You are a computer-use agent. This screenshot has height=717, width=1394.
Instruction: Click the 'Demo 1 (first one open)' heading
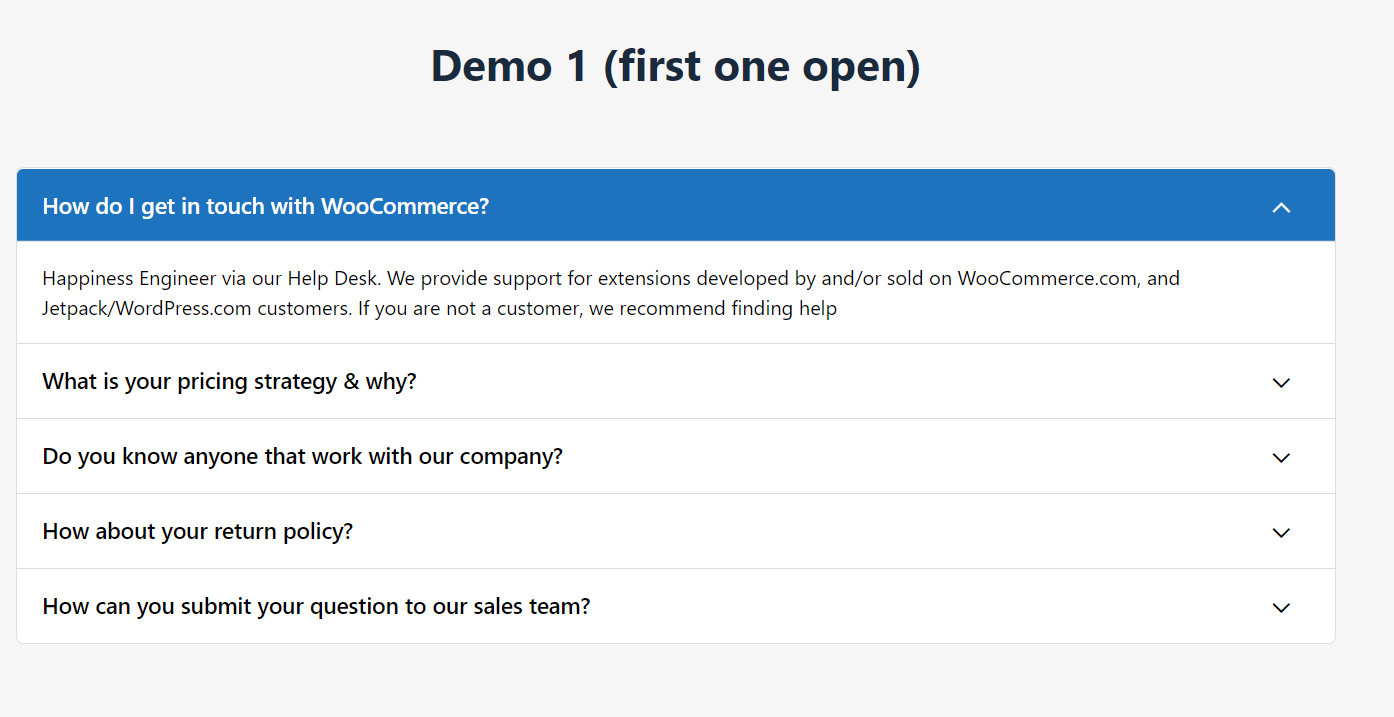coord(676,66)
